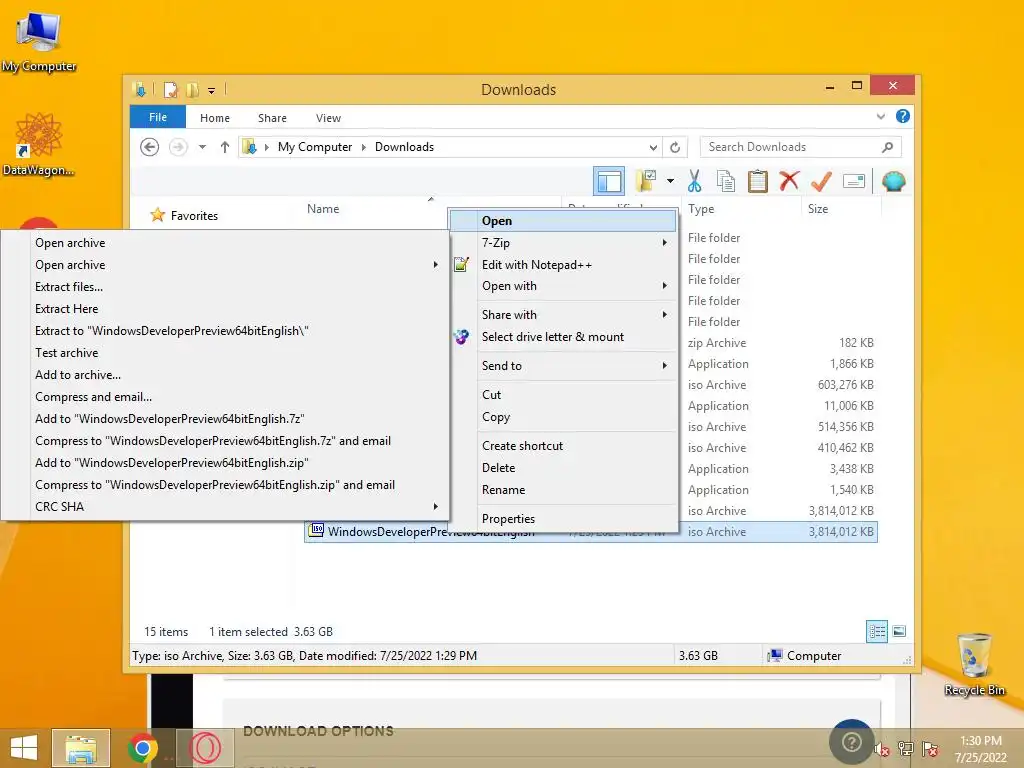Viewport: 1024px width, 768px height.
Task: Click the File ribbon tab
Action: click(x=158, y=117)
